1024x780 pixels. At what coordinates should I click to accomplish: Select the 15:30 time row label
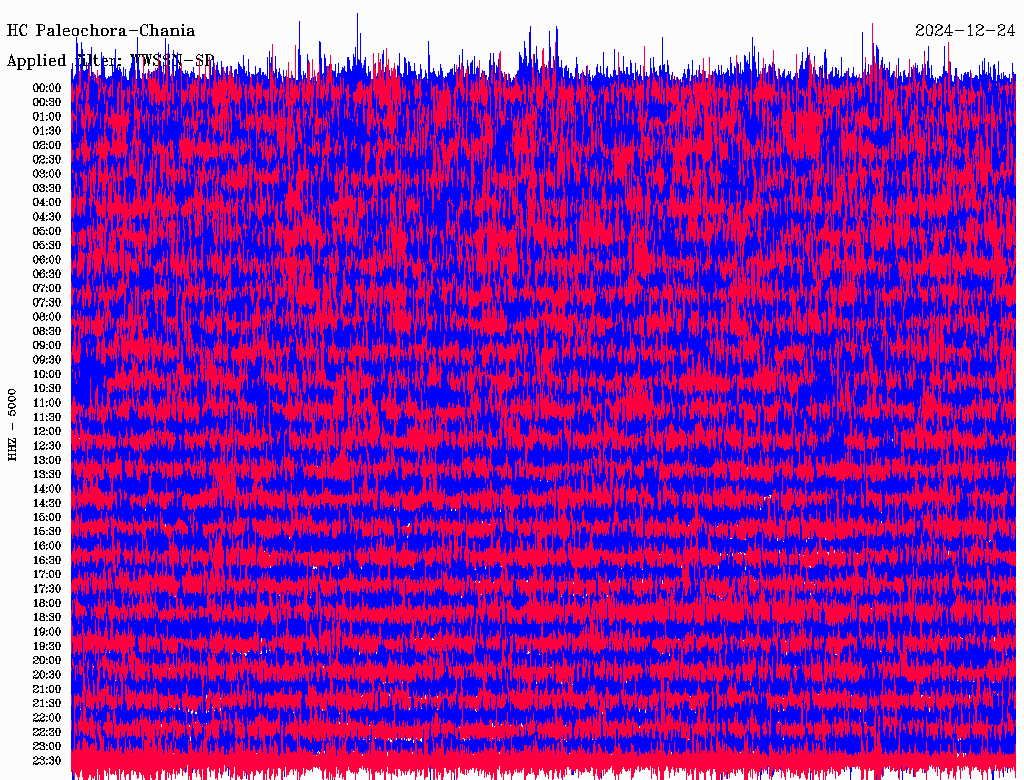pos(47,532)
